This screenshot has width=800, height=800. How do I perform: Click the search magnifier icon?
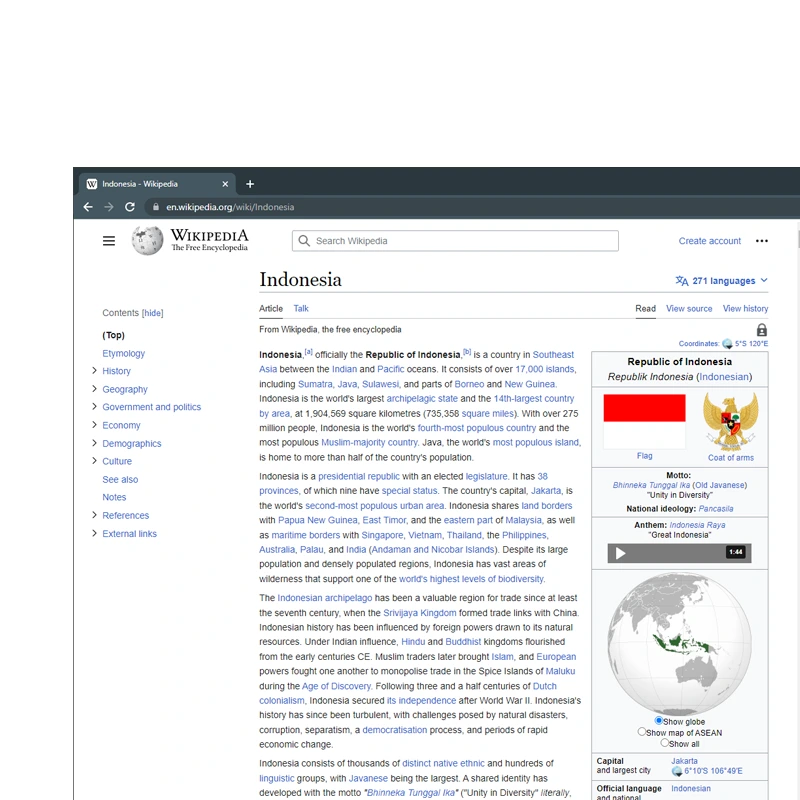coord(304,241)
